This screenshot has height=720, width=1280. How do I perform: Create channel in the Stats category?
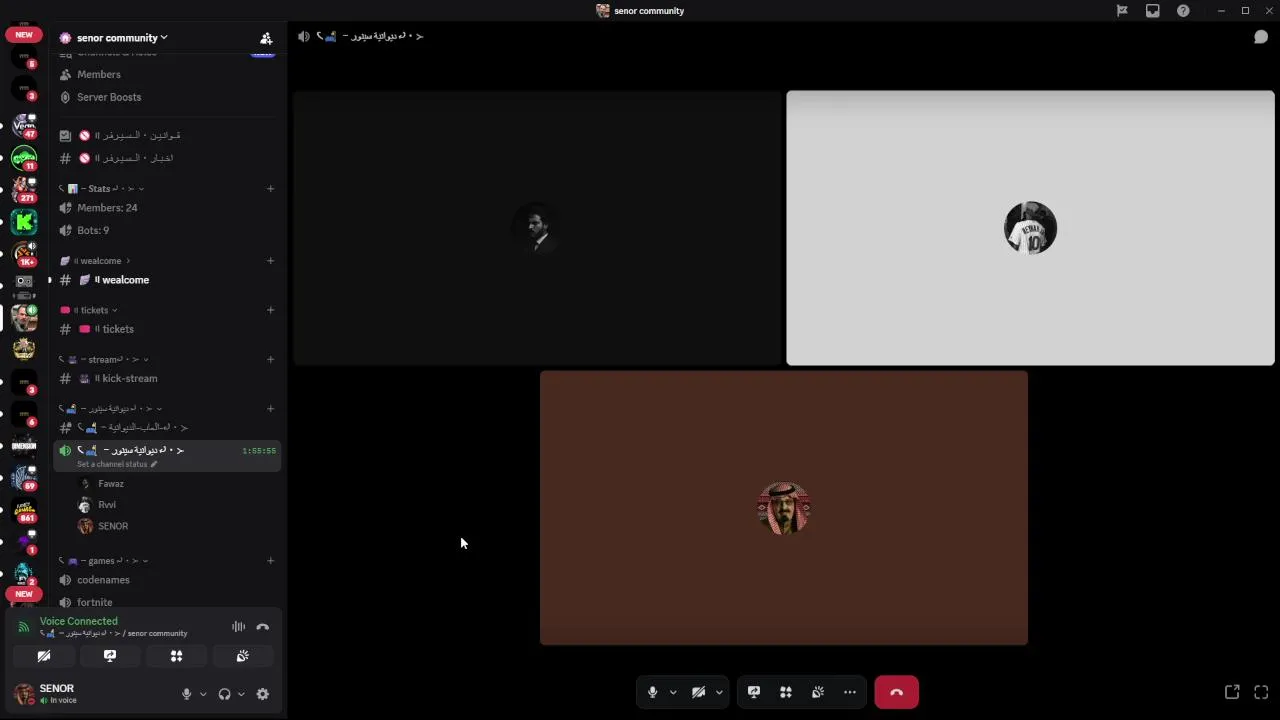pos(270,189)
